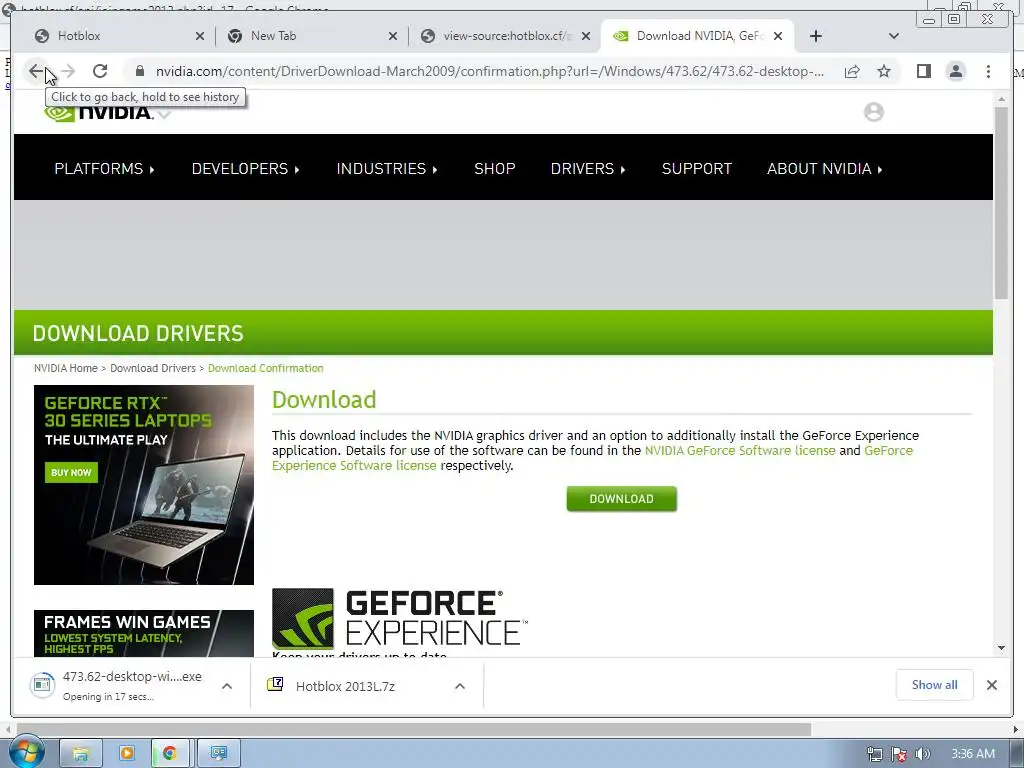
Task: Close the New Tab tab
Action: tap(392, 37)
